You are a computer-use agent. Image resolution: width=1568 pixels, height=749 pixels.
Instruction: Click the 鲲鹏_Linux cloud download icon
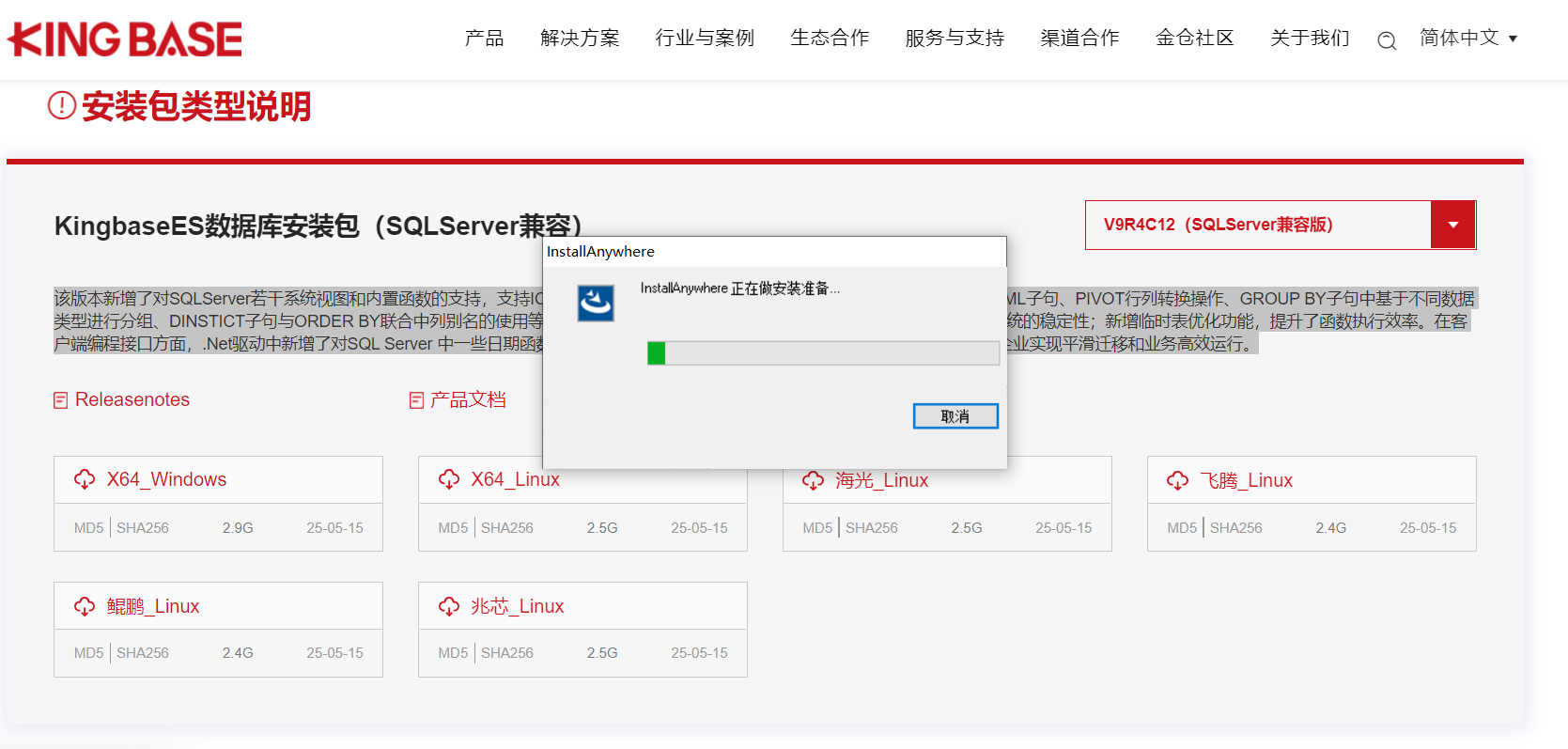(85, 606)
